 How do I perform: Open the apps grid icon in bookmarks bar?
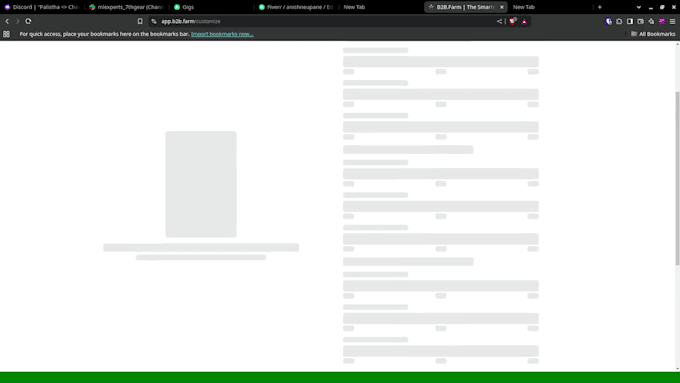pyautogui.click(x=7, y=34)
